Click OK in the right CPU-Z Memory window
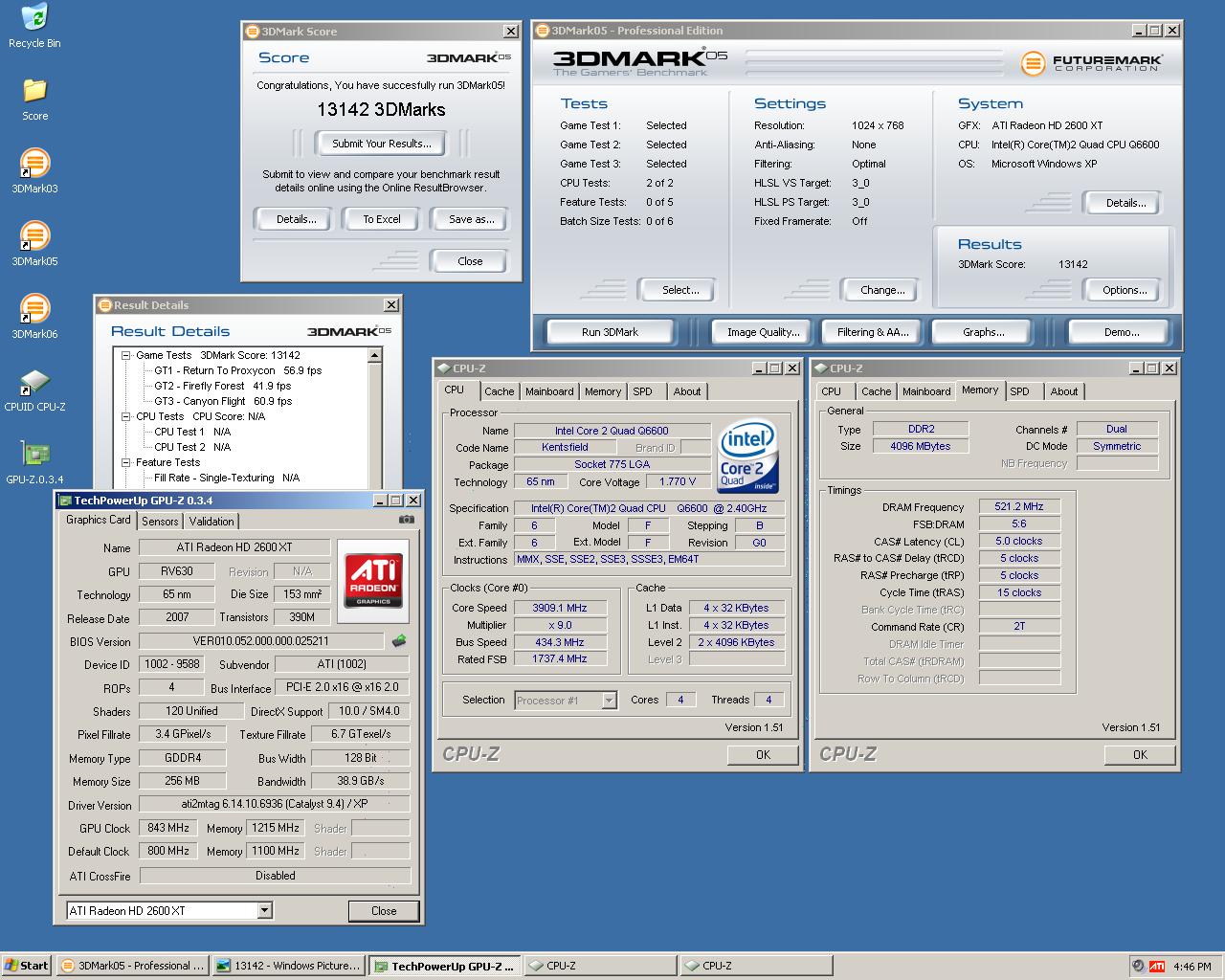The width and height of the screenshot is (1225, 980). (x=1140, y=755)
